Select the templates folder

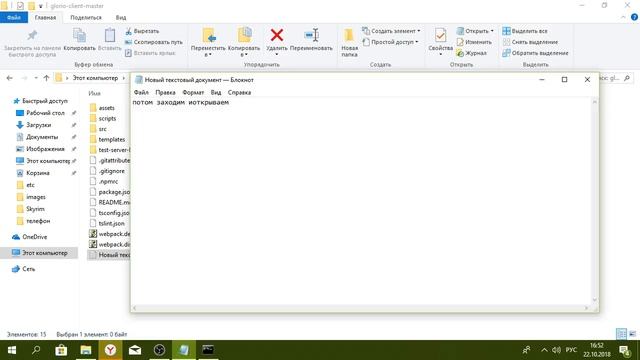pyautogui.click(x=111, y=140)
